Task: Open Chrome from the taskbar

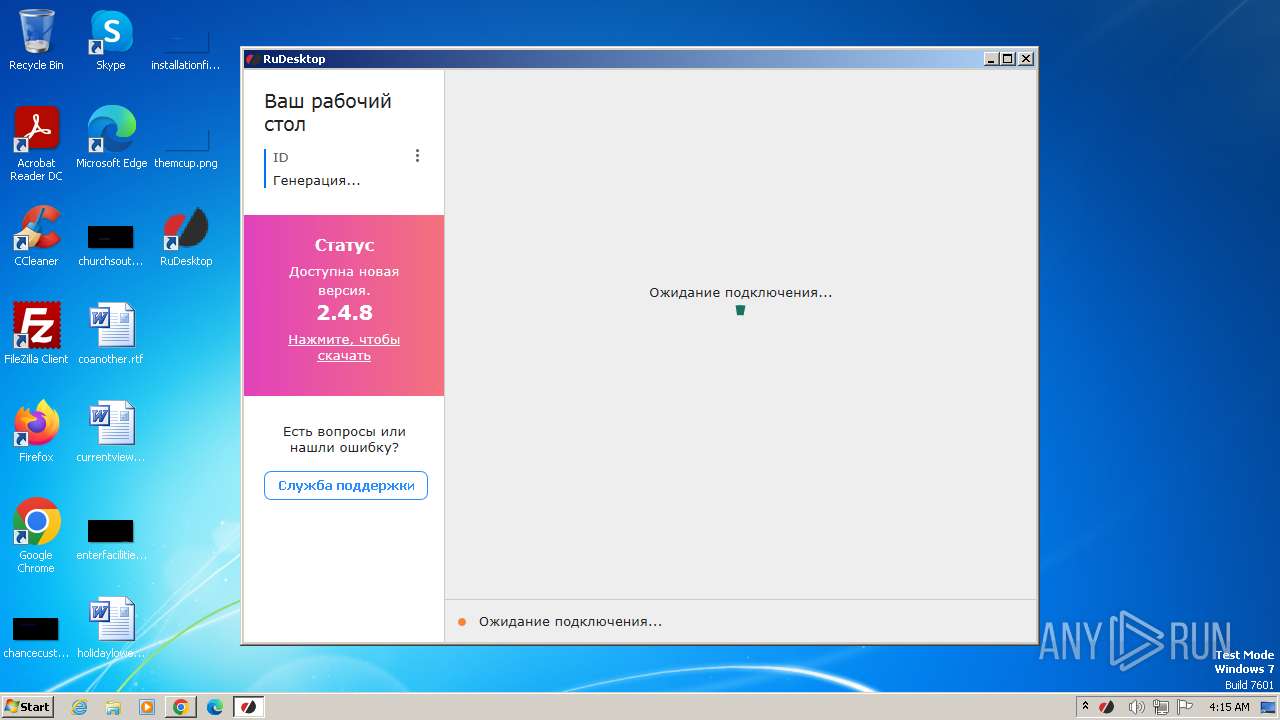Action: point(181,707)
